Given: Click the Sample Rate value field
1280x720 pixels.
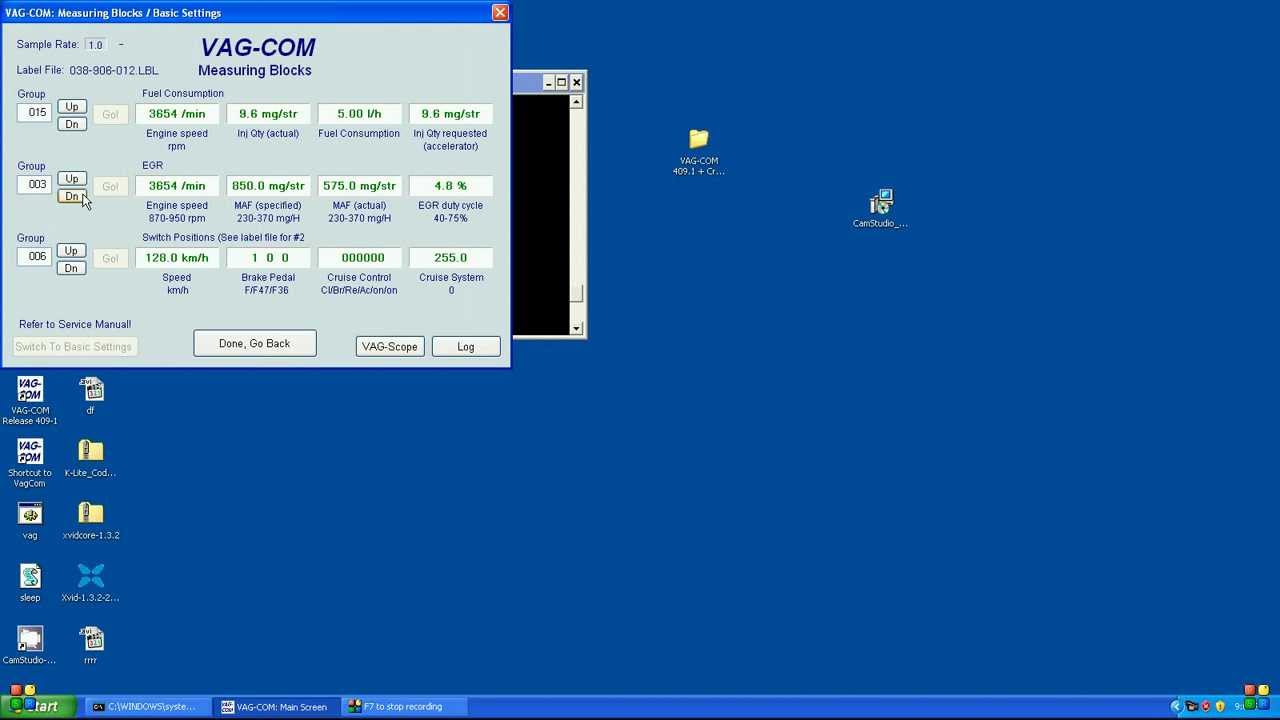Looking at the screenshot, I should pos(95,45).
